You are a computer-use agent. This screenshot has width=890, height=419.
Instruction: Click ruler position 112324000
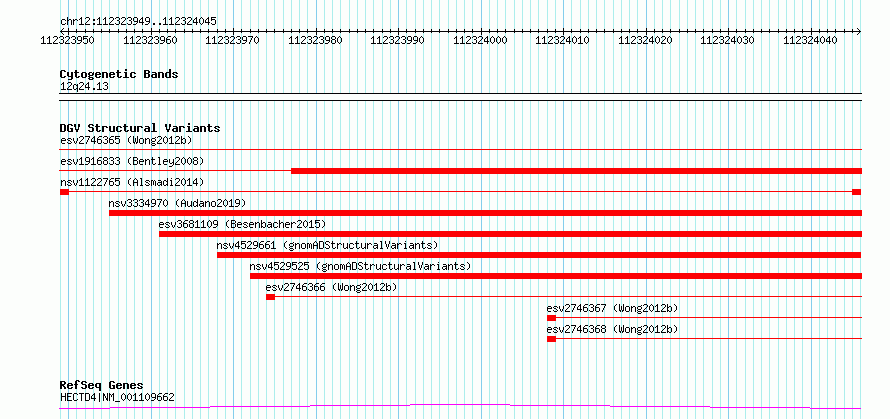481,40
